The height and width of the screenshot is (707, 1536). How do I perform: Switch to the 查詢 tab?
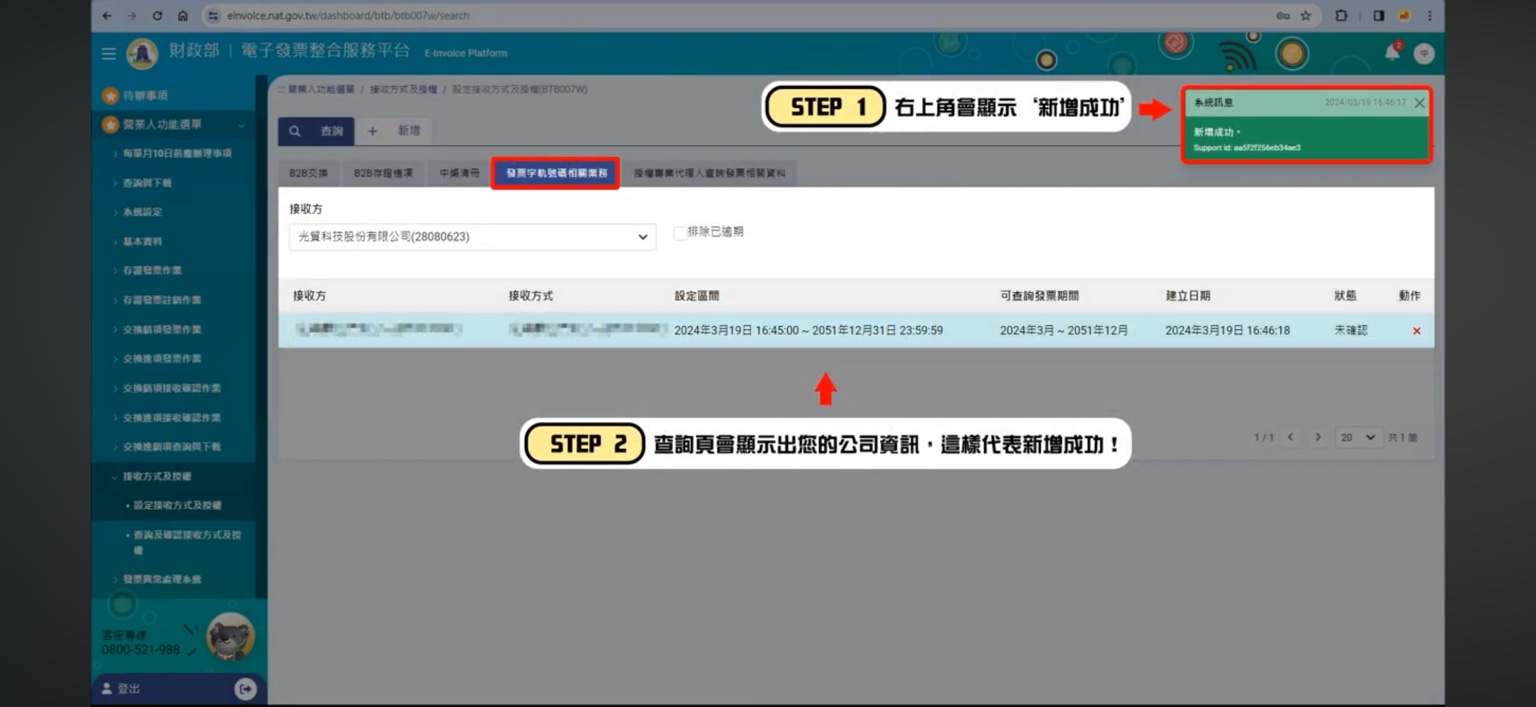click(316, 131)
